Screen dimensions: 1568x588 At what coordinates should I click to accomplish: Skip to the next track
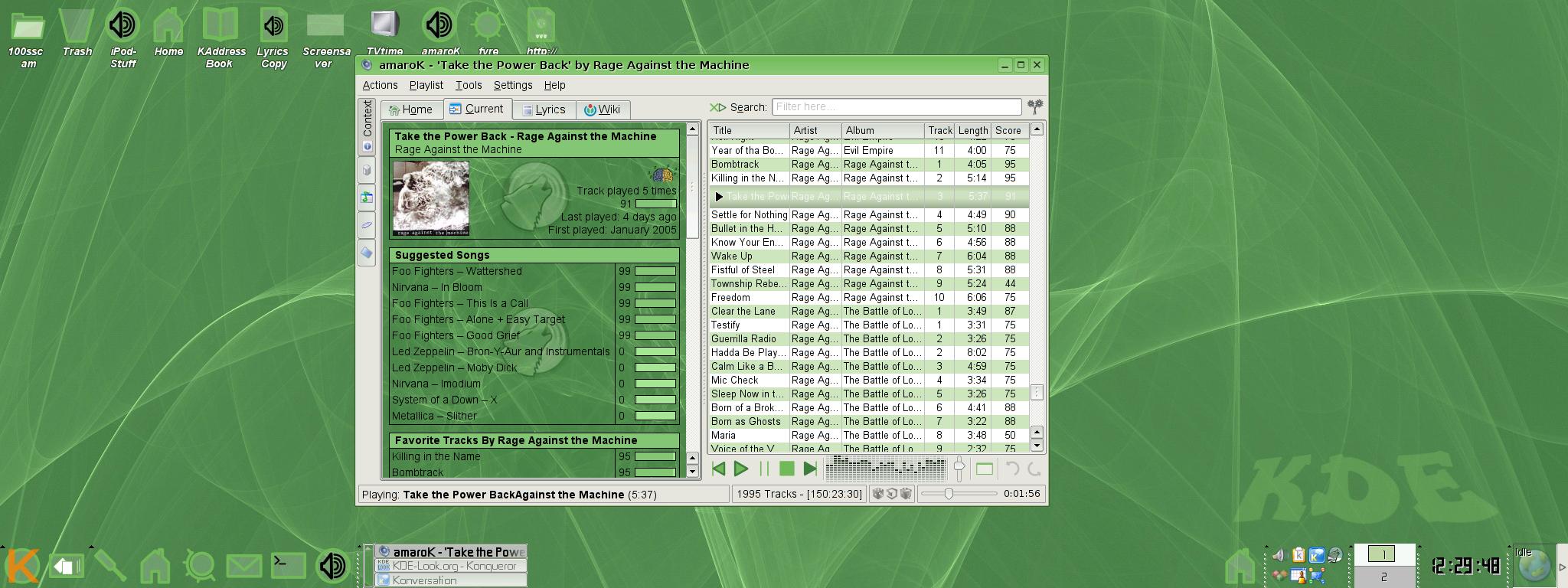point(810,469)
